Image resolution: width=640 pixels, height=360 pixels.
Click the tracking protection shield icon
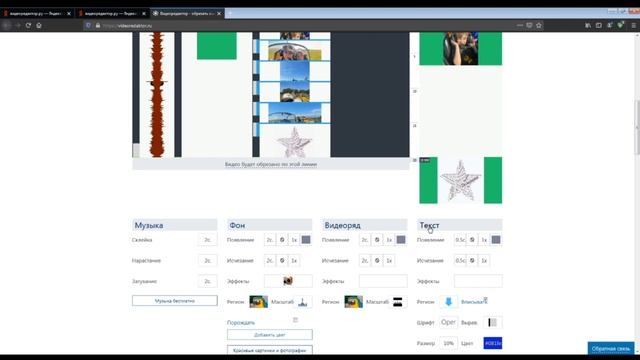88,25
